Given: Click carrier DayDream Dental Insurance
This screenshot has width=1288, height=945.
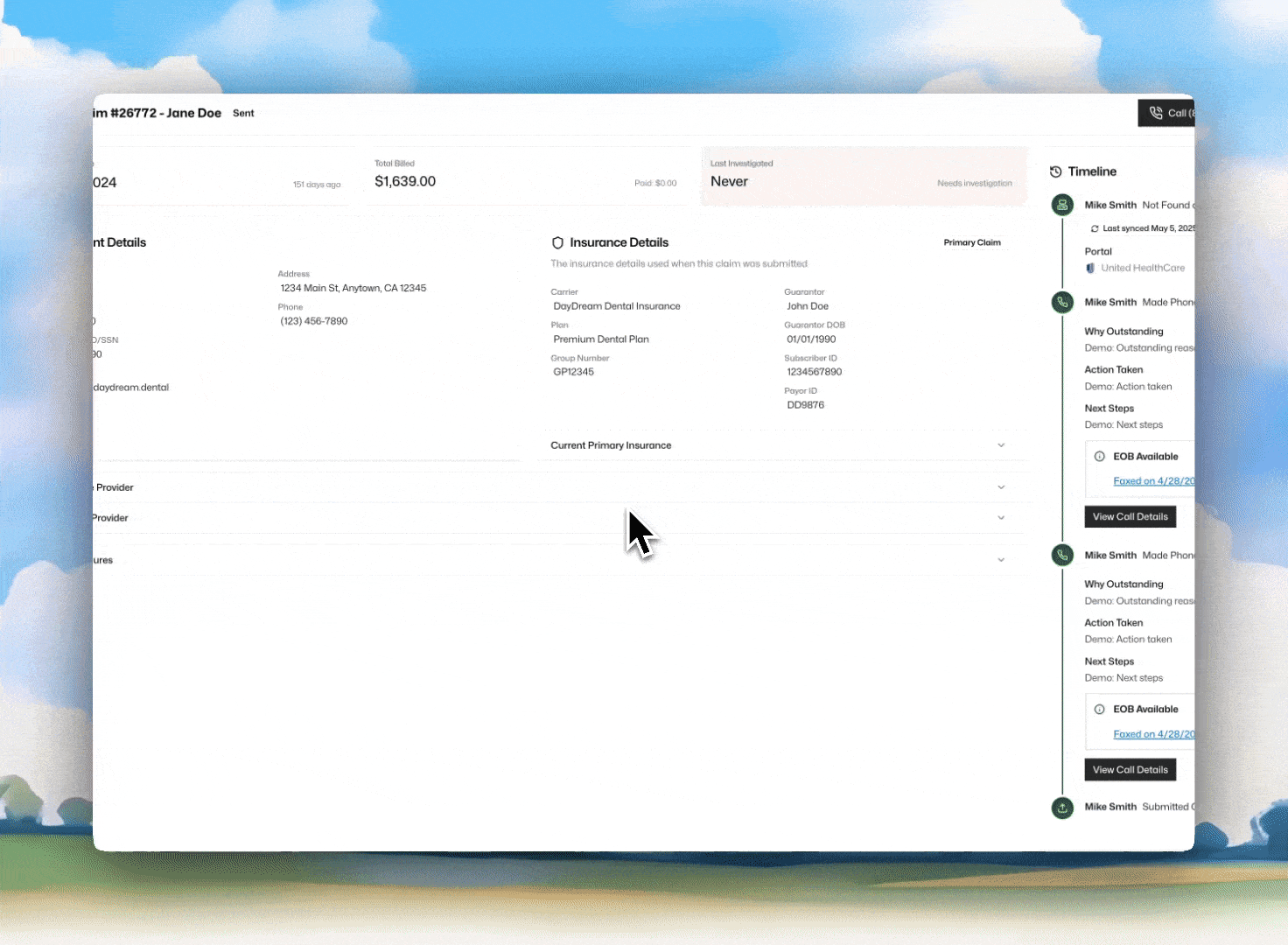Looking at the screenshot, I should [617, 306].
